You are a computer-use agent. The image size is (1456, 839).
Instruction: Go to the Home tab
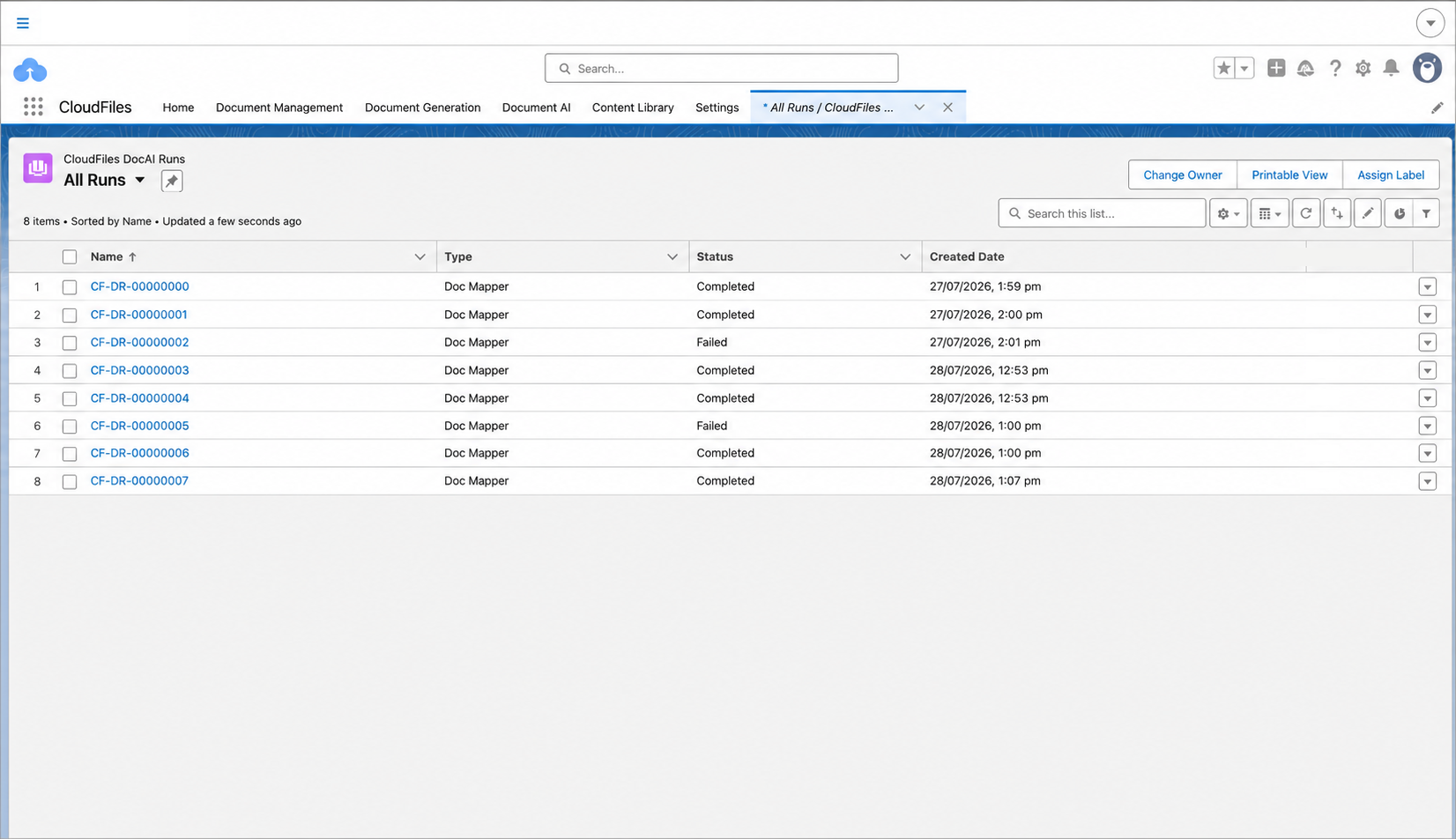tap(178, 108)
